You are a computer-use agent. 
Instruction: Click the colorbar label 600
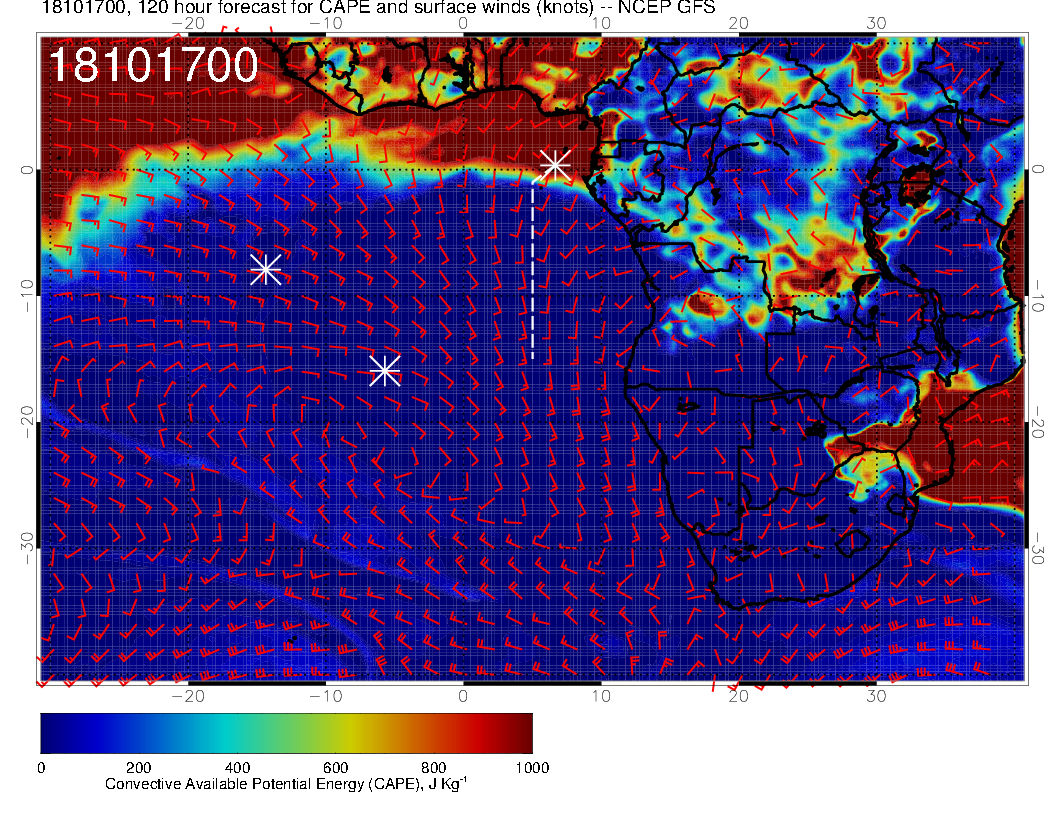click(x=335, y=768)
